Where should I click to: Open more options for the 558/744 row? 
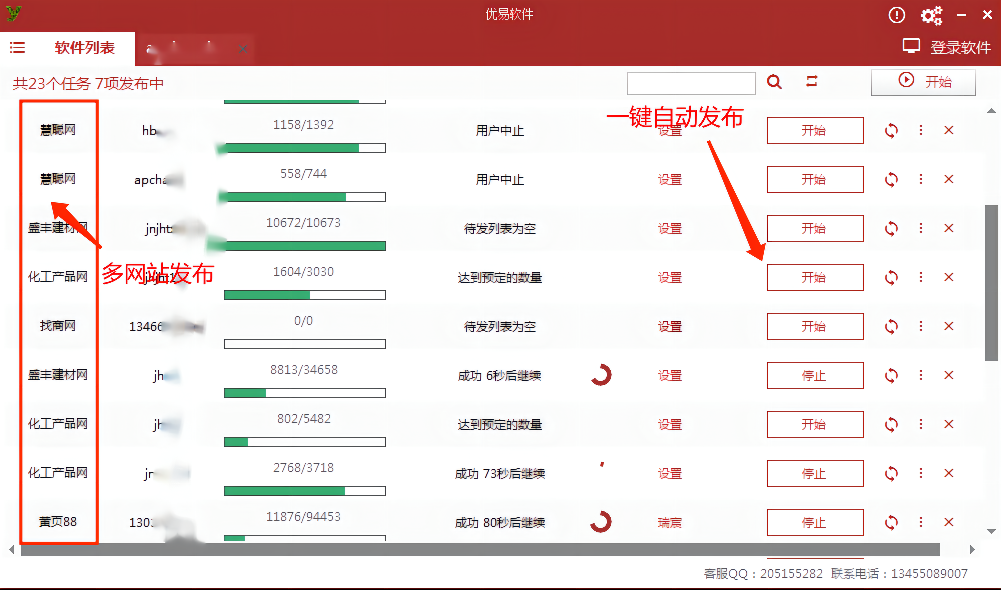coord(921,179)
